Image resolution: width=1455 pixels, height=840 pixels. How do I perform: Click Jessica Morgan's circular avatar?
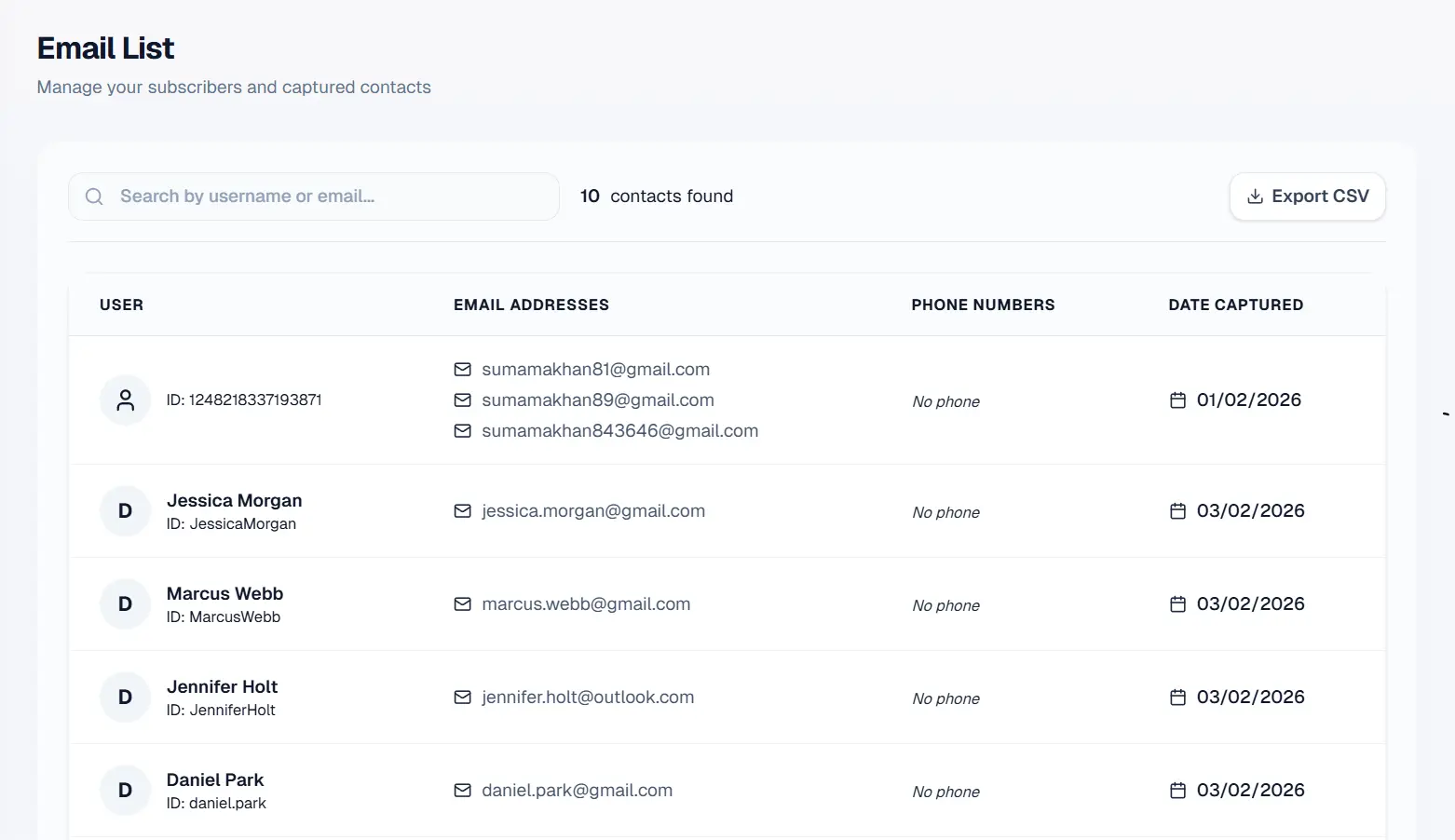coord(125,510)
